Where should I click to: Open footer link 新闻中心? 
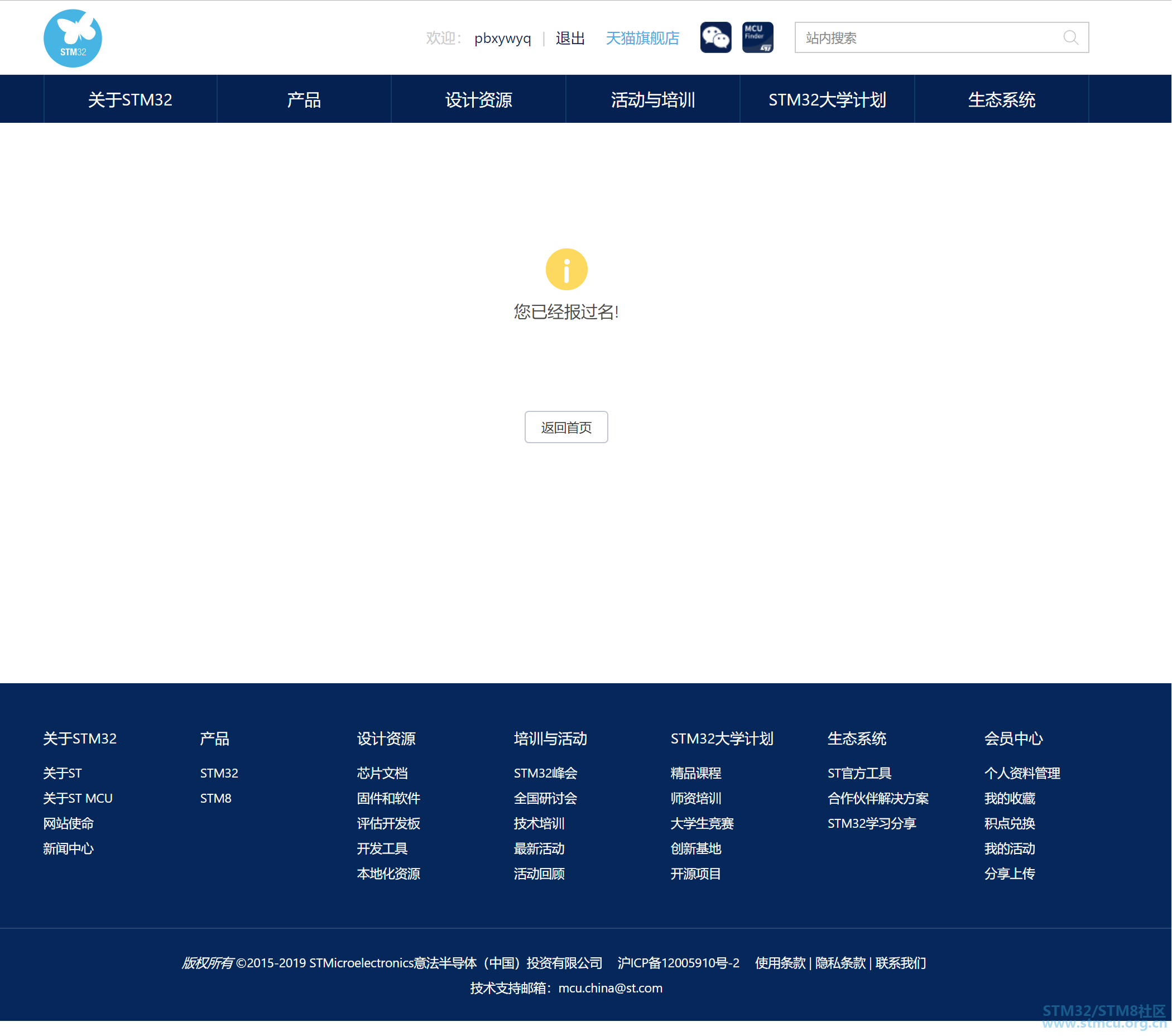(68, 848)
